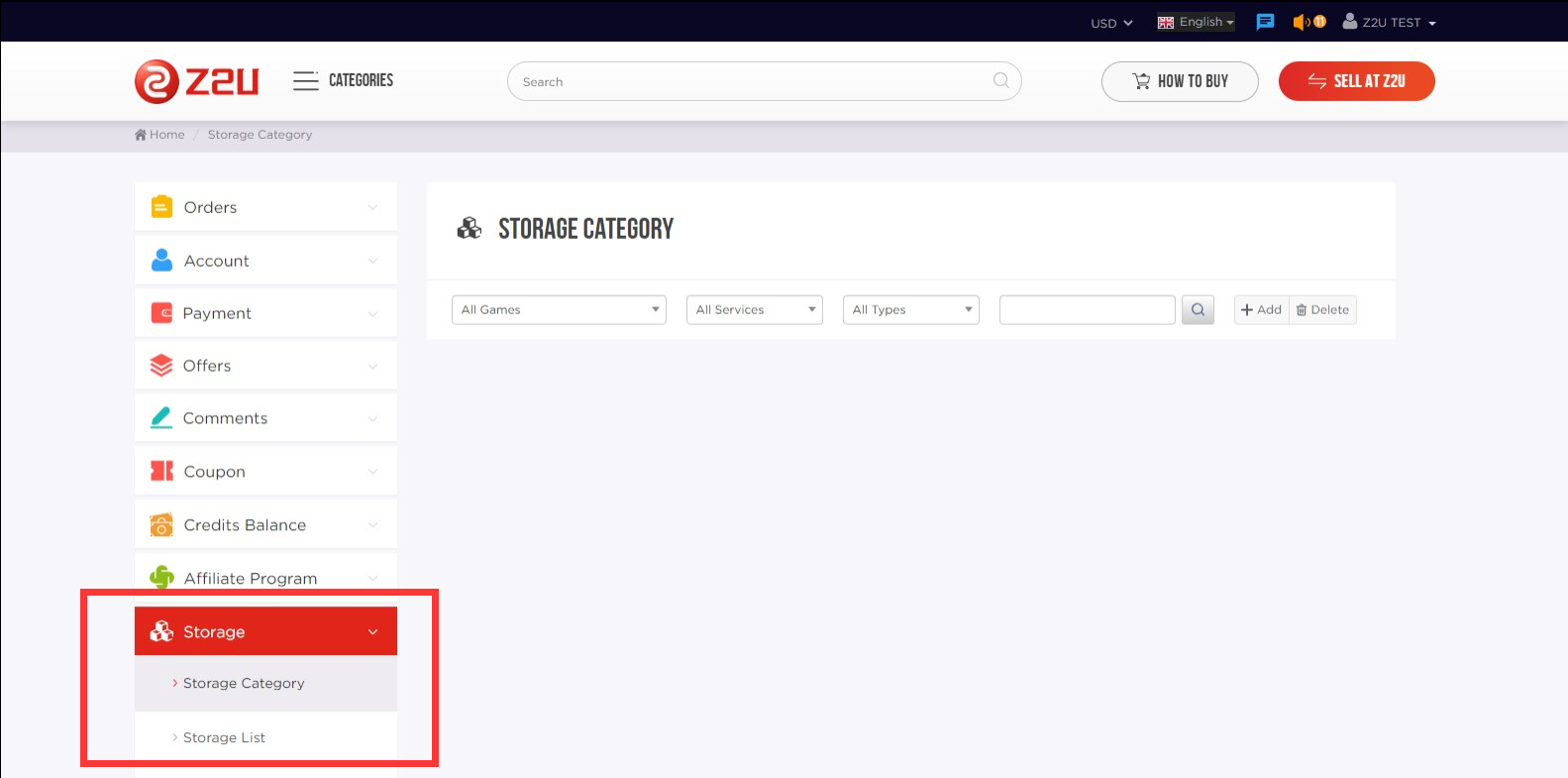Change the USD currency selector

(1110, 23)
